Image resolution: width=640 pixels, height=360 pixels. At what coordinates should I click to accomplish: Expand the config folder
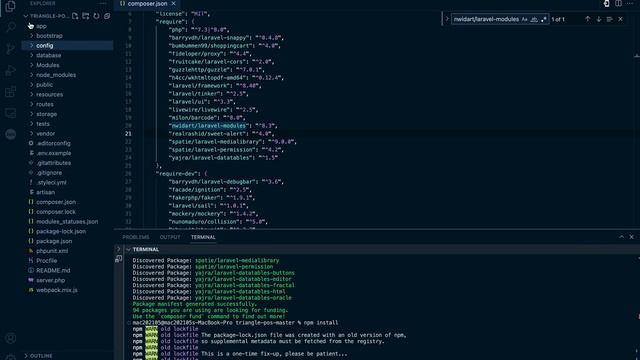(x=44, y=46)
